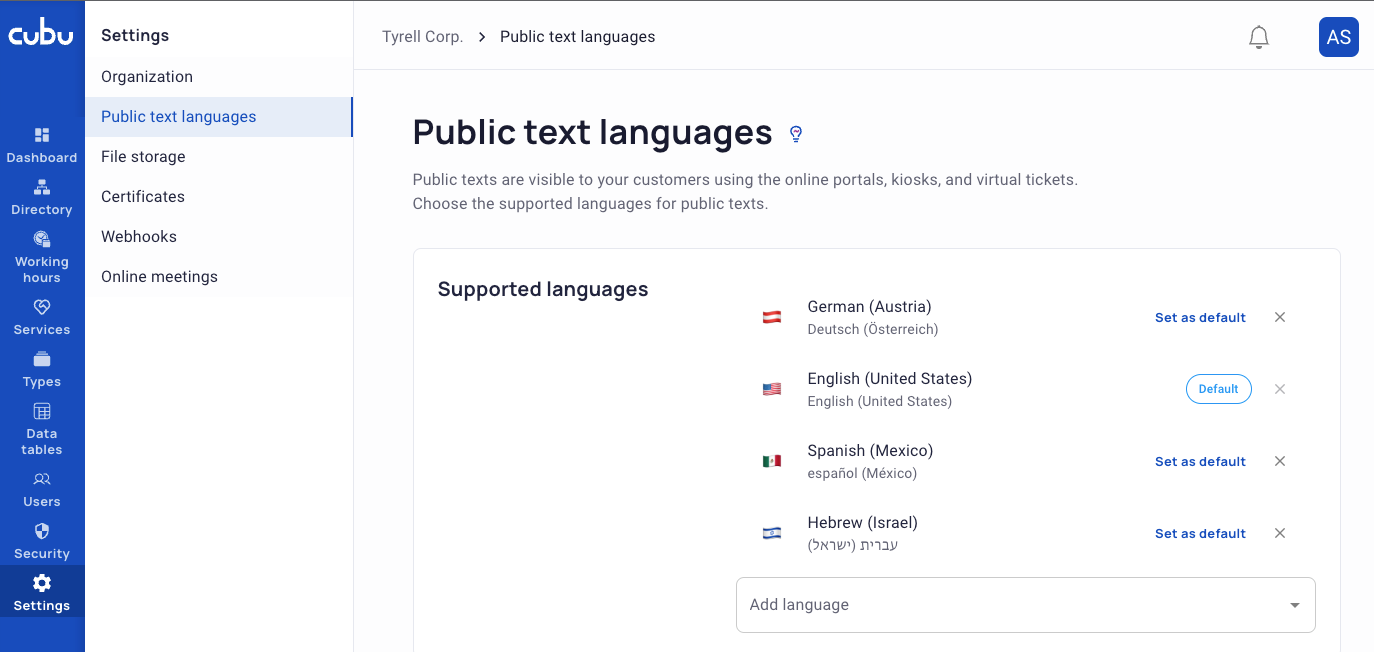The image size is (1374, 652).
Task: Open the Services section
Action: coord(42,317)
